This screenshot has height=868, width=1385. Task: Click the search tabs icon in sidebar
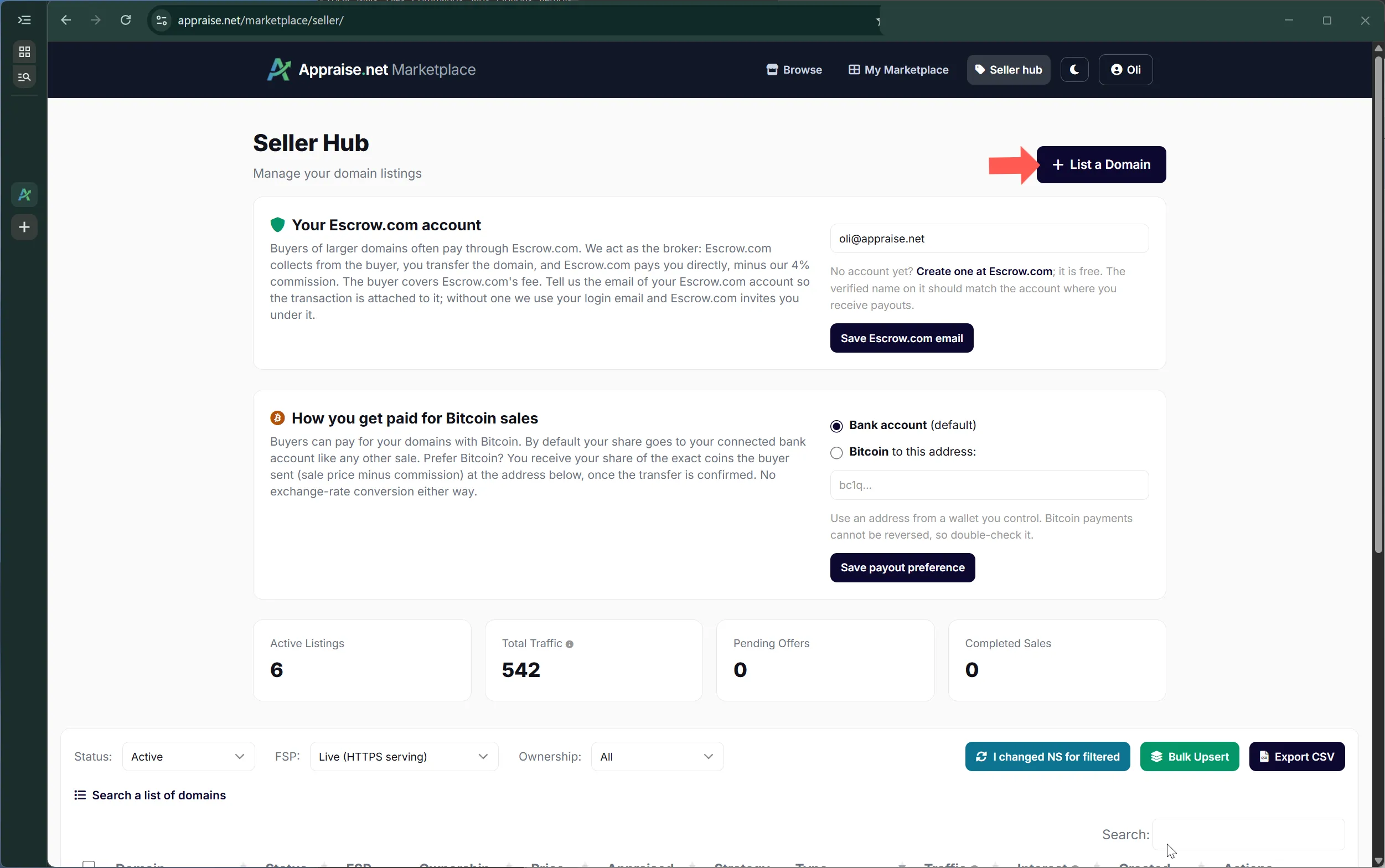tap(24, 76)
